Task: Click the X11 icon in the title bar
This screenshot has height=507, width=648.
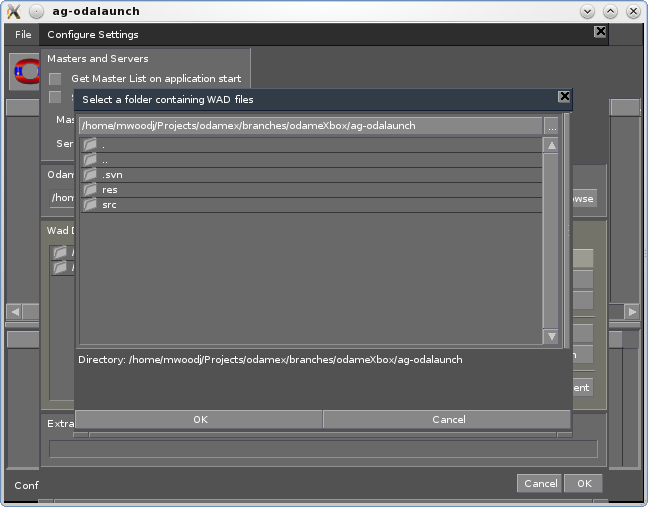Action: point(13,11)
